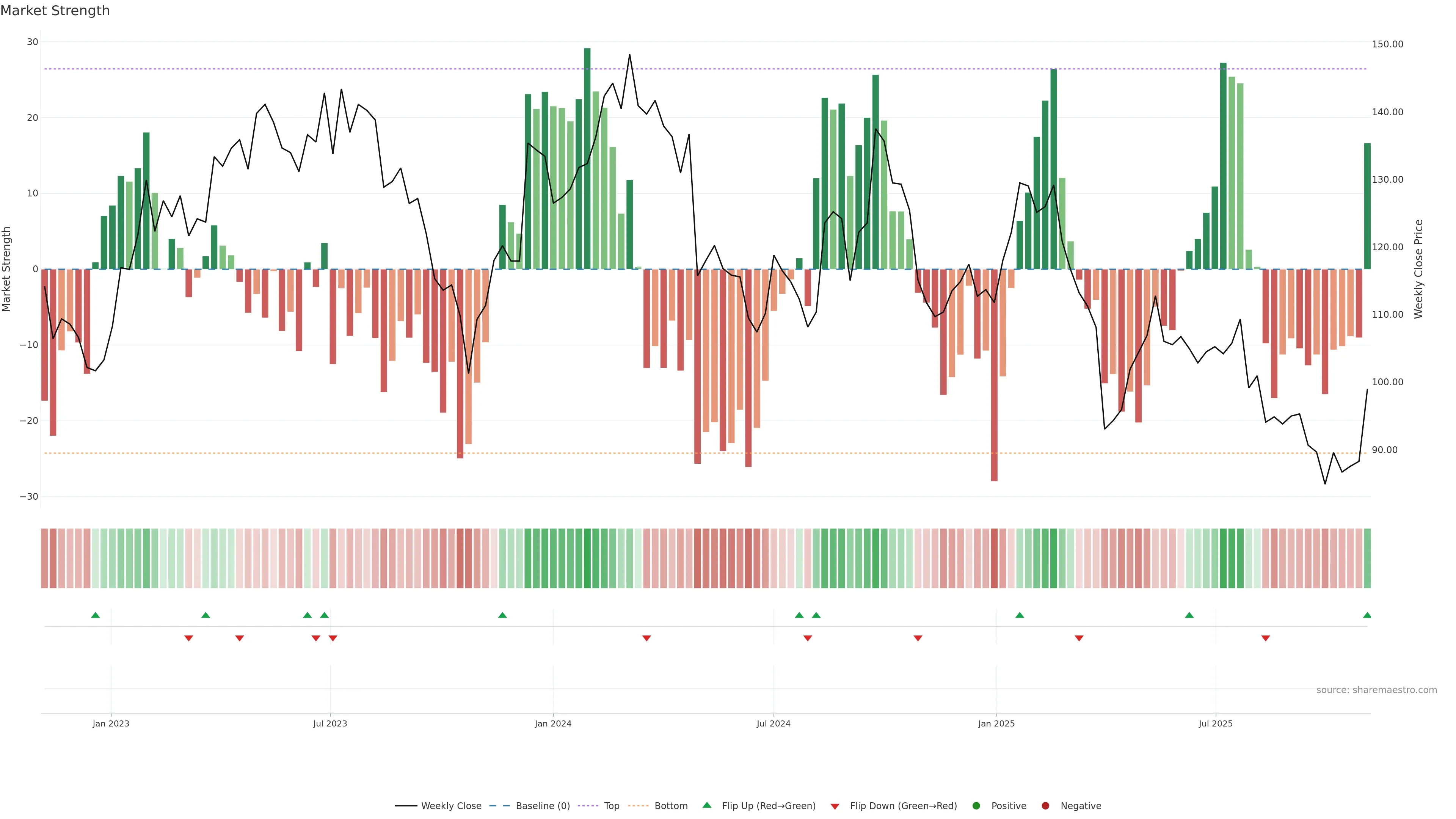Click the Jan 2024 x-axis label
This screenshot has height=819, width=1456.
click(x=553, y=723)
